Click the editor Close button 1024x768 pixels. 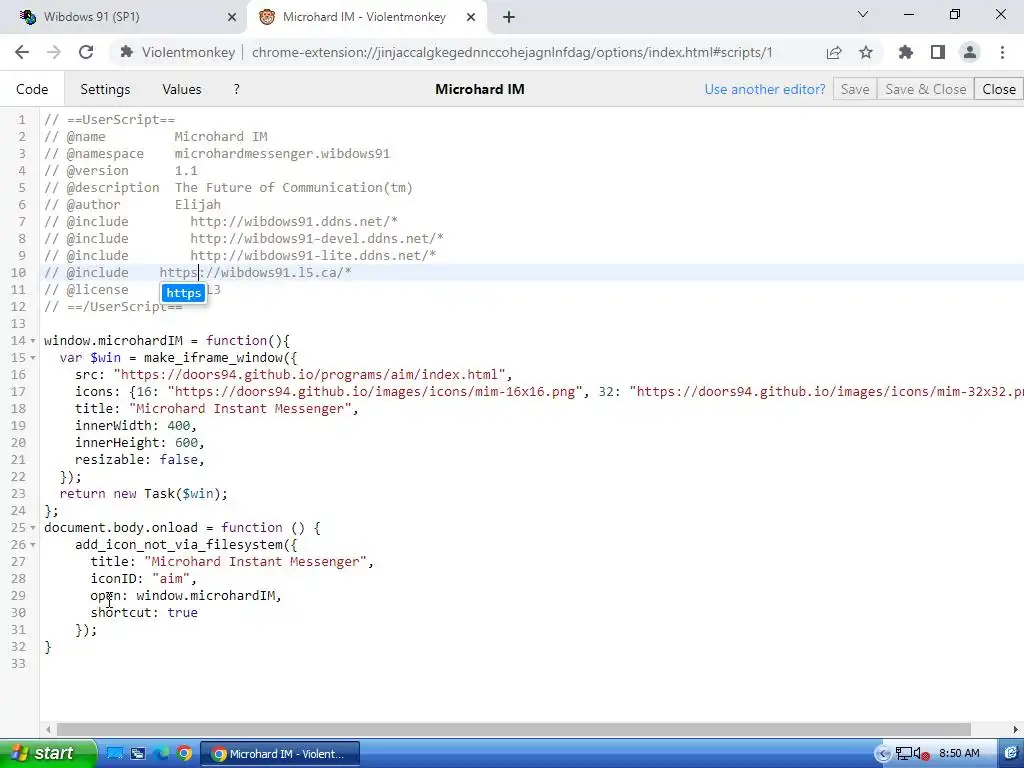pyautogui.click(x=999, y=89)
